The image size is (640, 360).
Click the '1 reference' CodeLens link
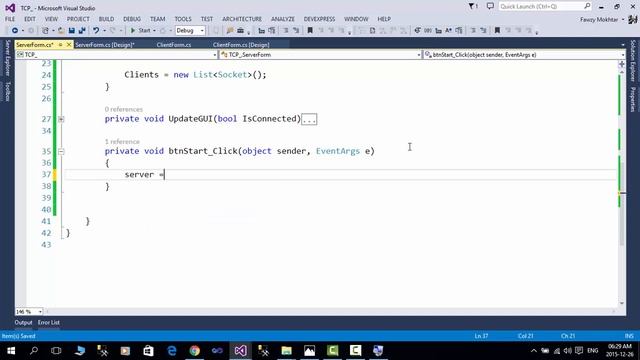(122, 142)
